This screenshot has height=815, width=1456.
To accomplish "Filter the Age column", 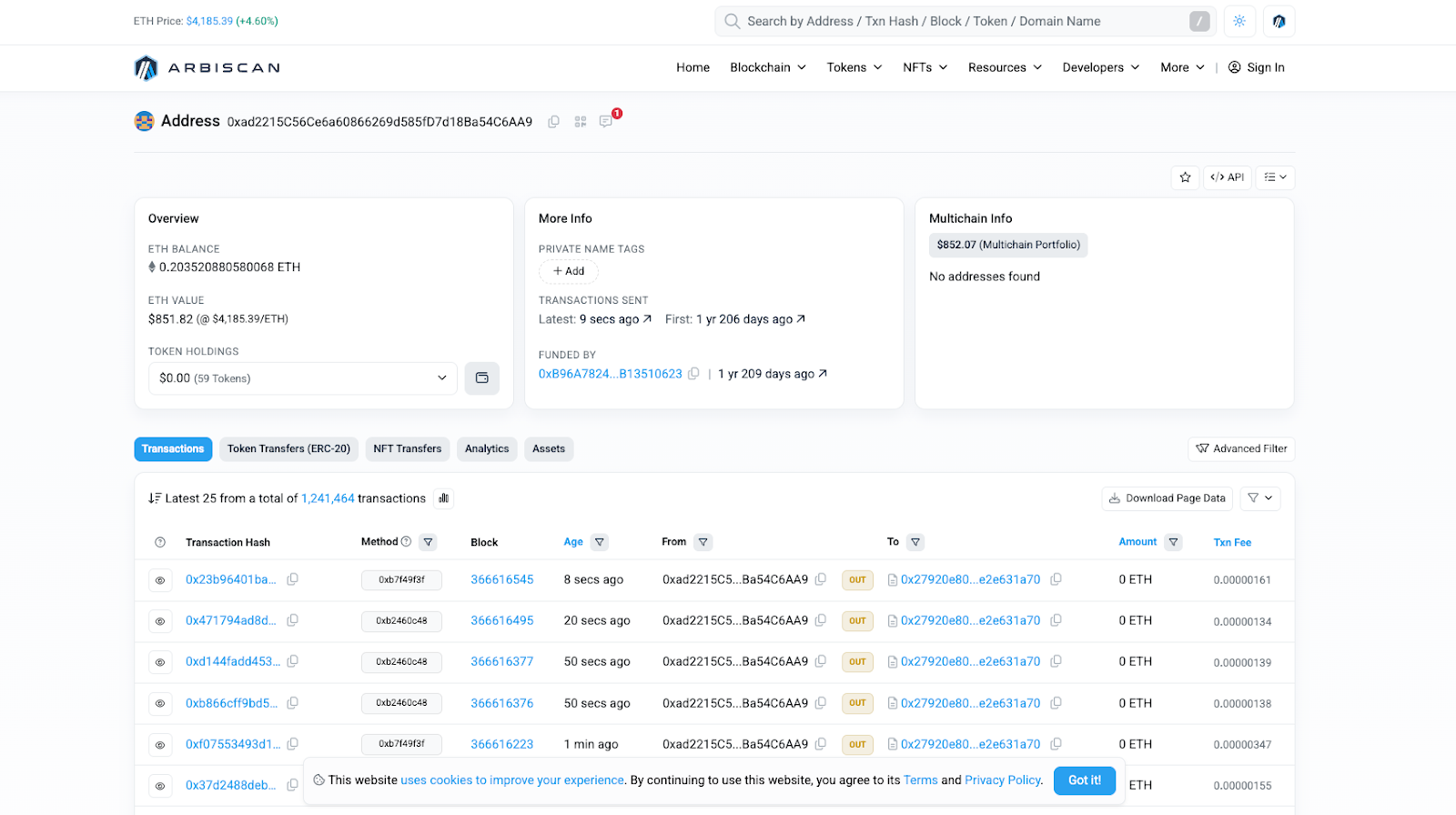I will (x=600, y=542).
